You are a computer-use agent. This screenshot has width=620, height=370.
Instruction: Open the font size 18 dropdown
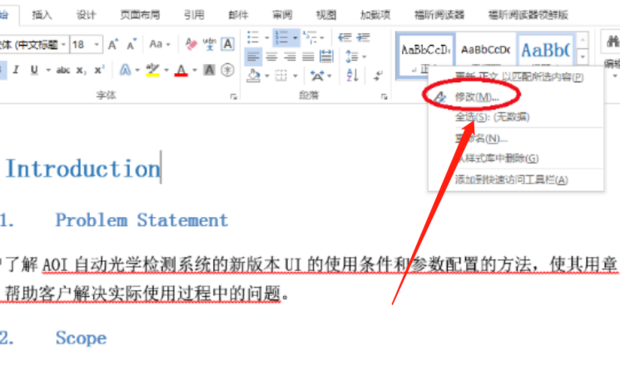tap(96, 44)
